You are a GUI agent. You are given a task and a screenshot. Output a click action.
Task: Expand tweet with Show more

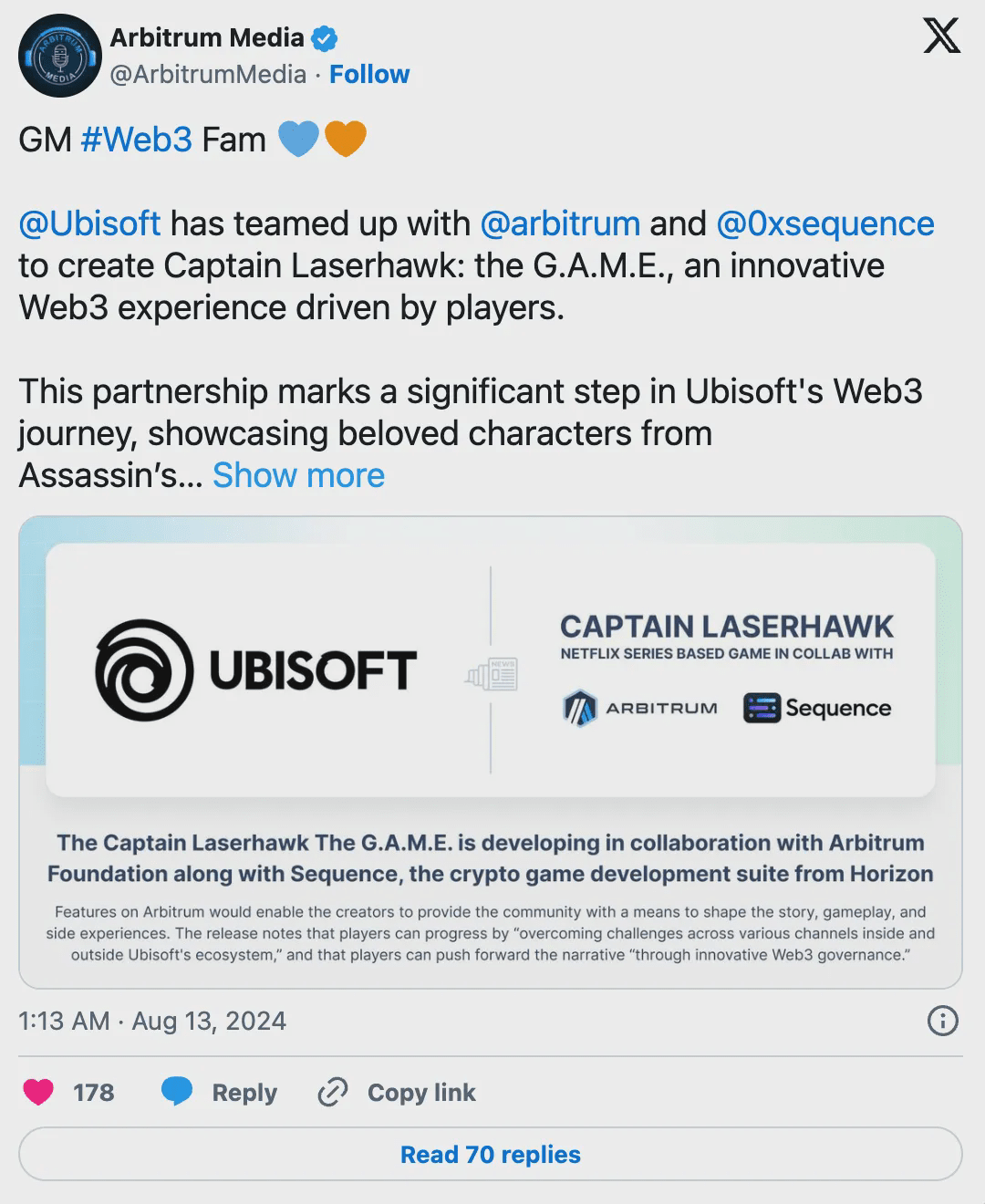pyautogui.click(x=298, y=475)
